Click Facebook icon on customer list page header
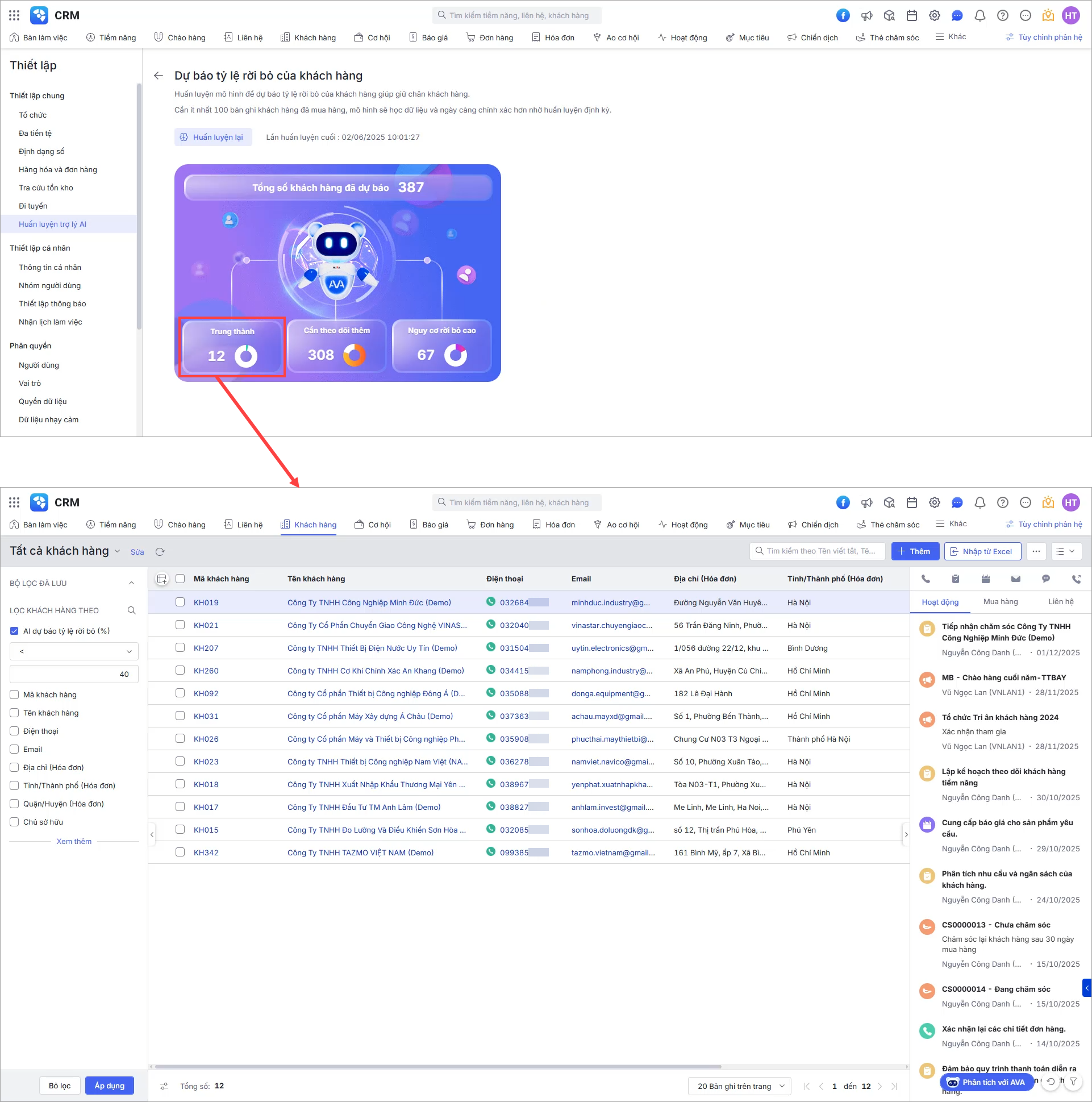The height and width of the screenshot is (1102, 1092). 843,502
